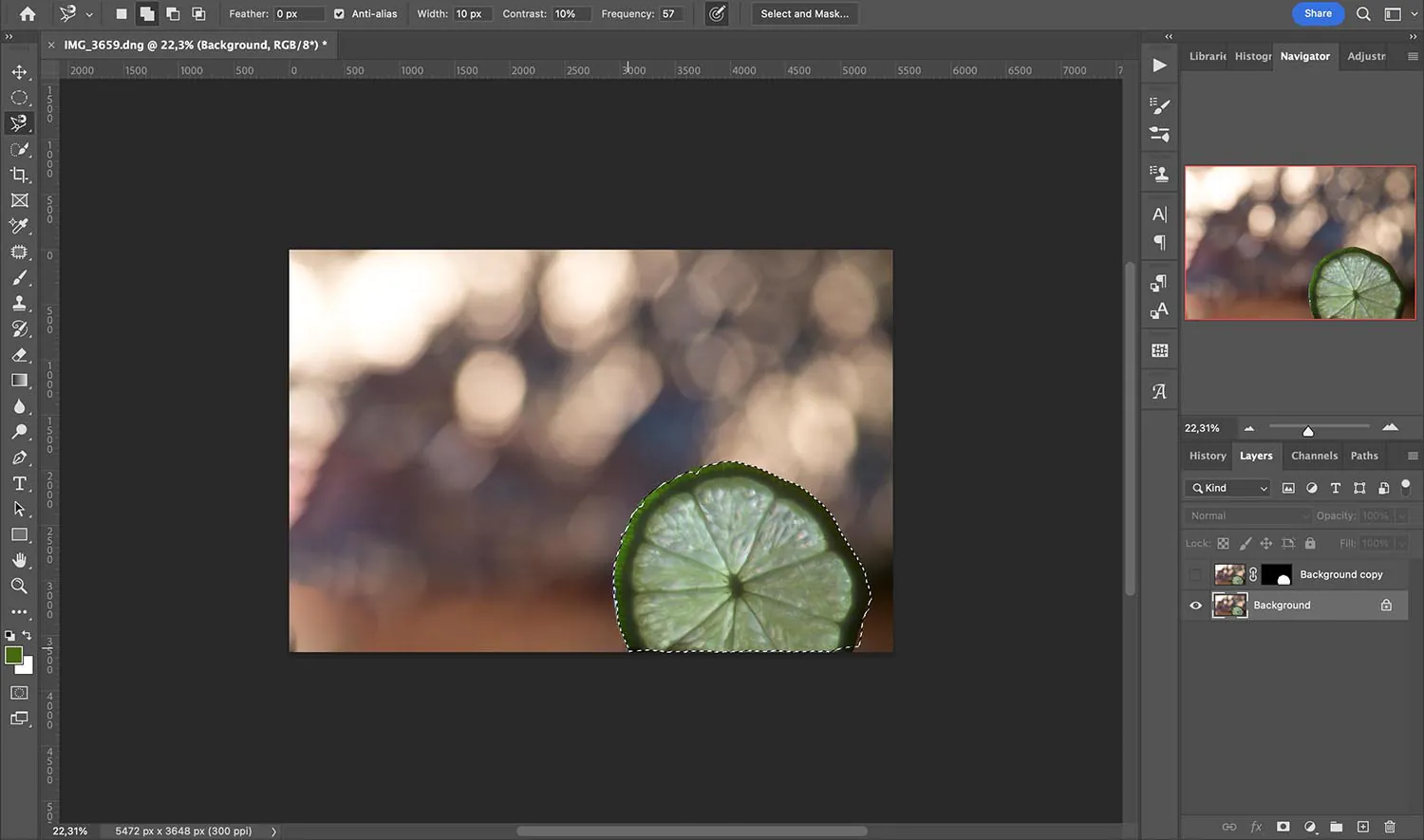The height and width of the screenshot is (840, 1424).
Task: Switch to the History tab
Action: tap(1208, 456)
